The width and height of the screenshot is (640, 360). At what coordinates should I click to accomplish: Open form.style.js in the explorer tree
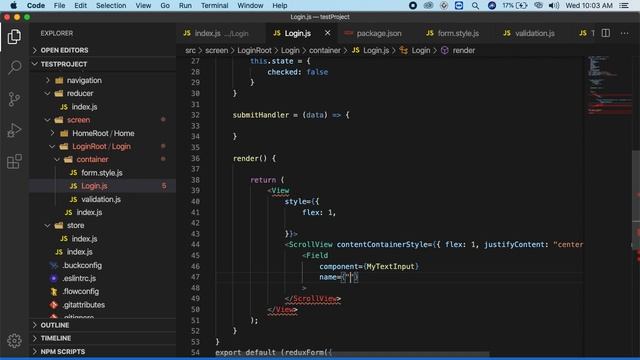coord(102,173)
